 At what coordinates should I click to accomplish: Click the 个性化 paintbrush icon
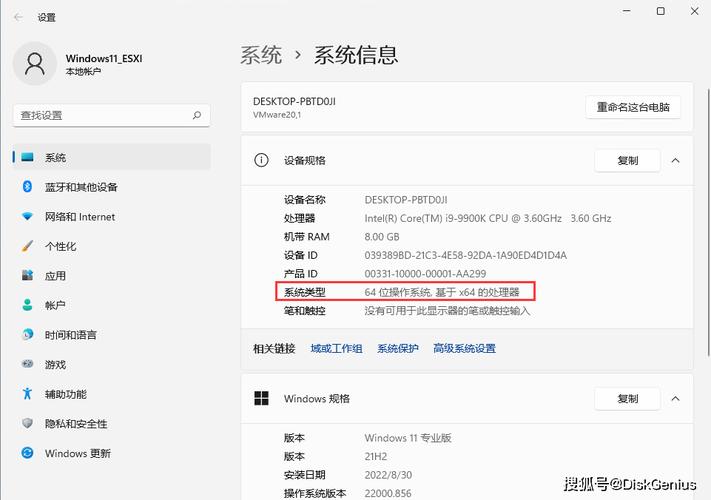(x=27, y=246)
